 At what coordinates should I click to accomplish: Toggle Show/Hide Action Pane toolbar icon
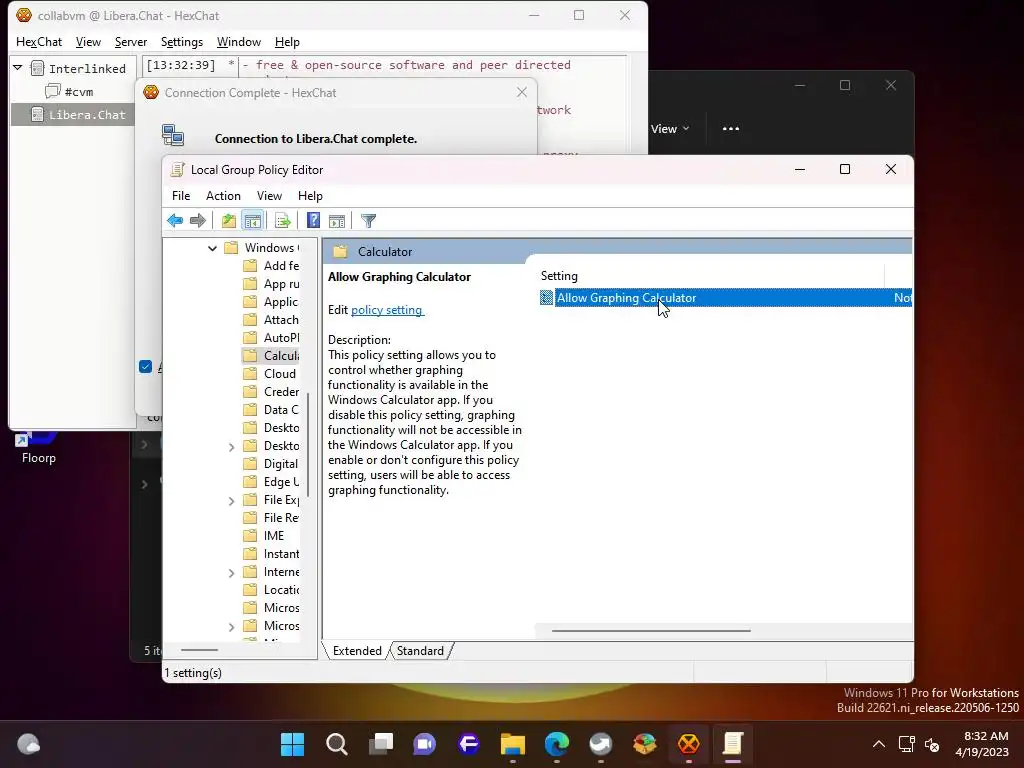point(337,221)
